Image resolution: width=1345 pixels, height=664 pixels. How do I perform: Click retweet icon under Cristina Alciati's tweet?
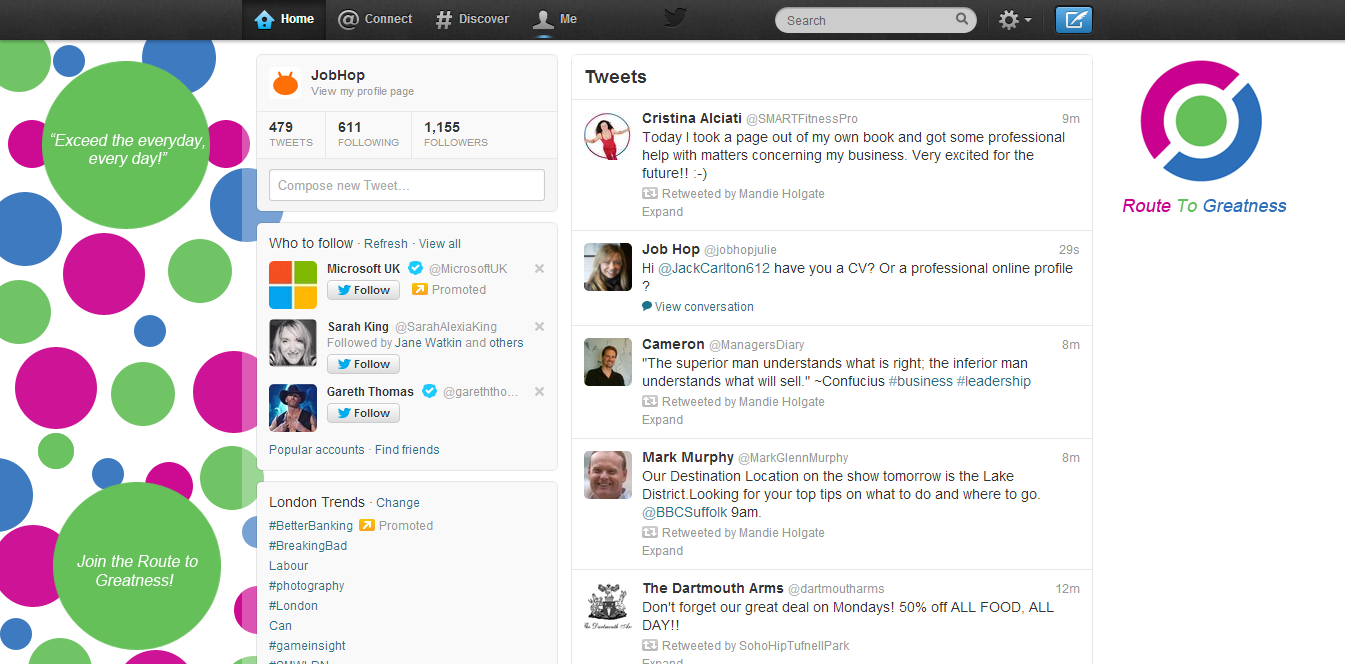(650, 194)
